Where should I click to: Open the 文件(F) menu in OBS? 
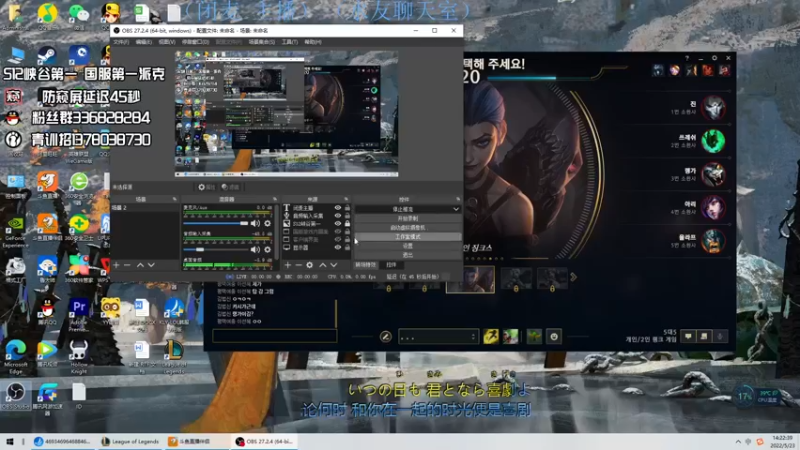point(121,42)
